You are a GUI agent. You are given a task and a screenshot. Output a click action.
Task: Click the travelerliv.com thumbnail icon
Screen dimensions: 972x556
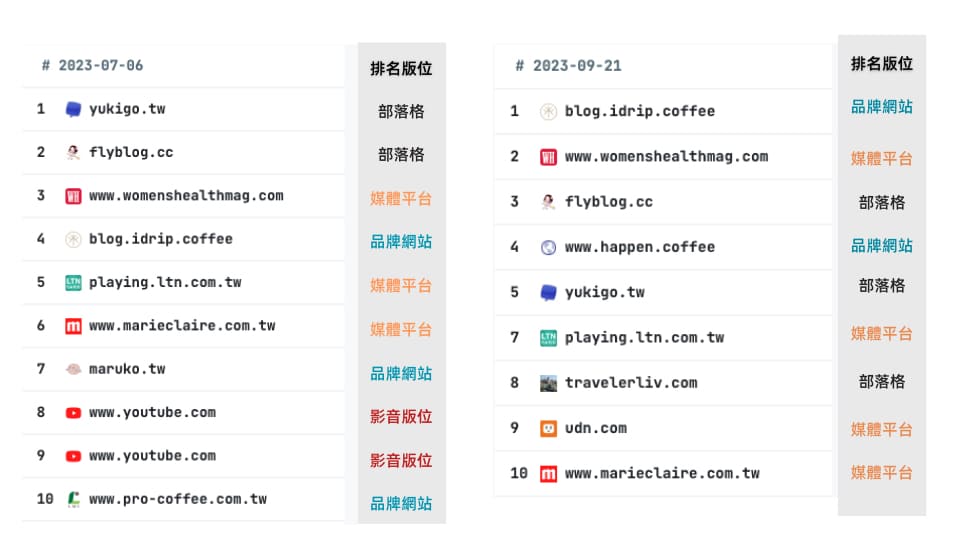coord(548,383)
